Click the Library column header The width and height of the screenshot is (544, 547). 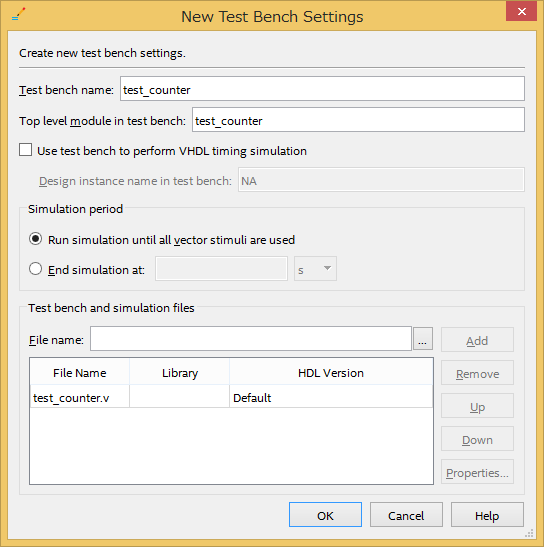click(180, 372)
